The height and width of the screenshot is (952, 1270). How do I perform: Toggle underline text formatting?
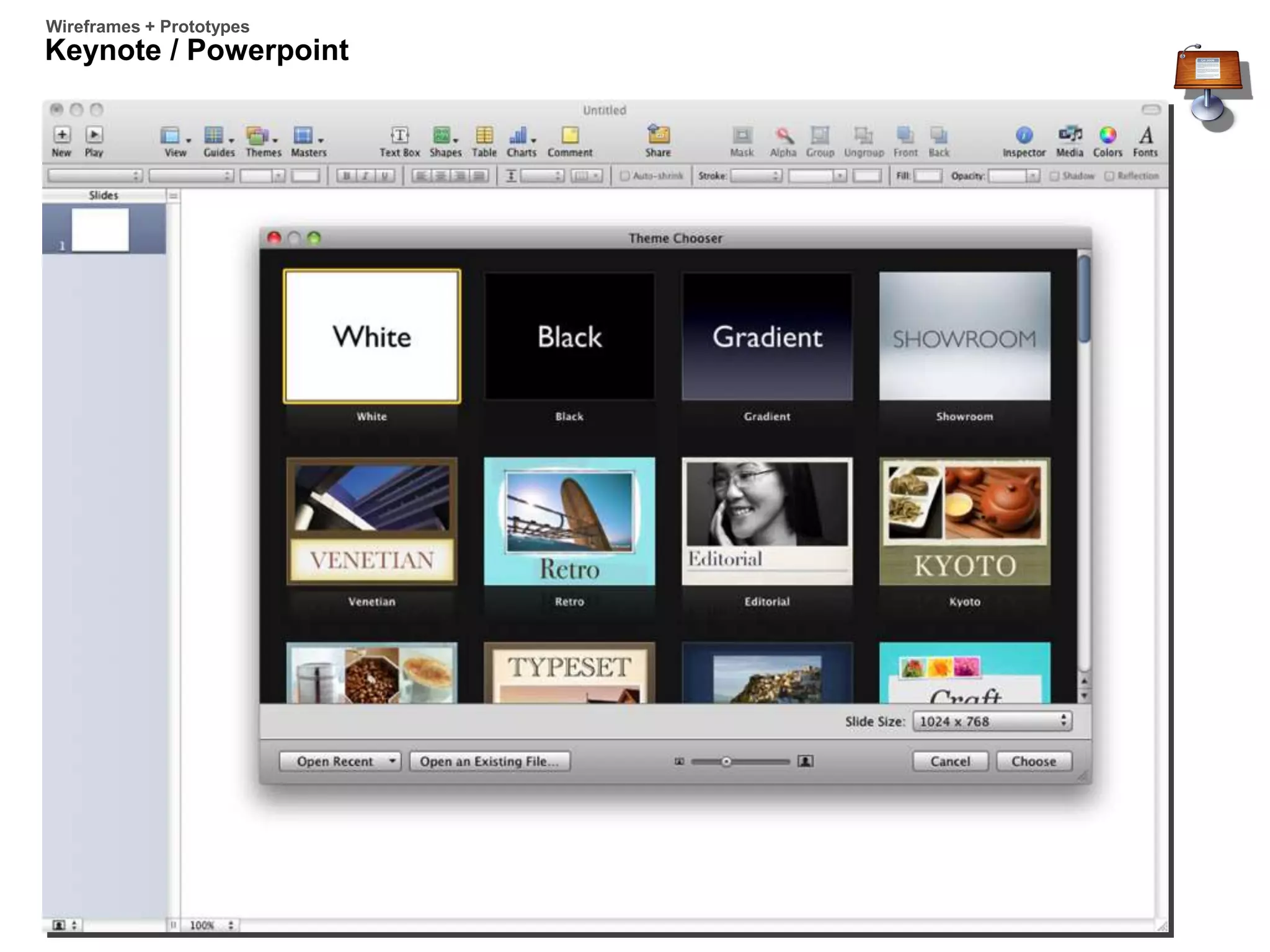tap(385, 176)
